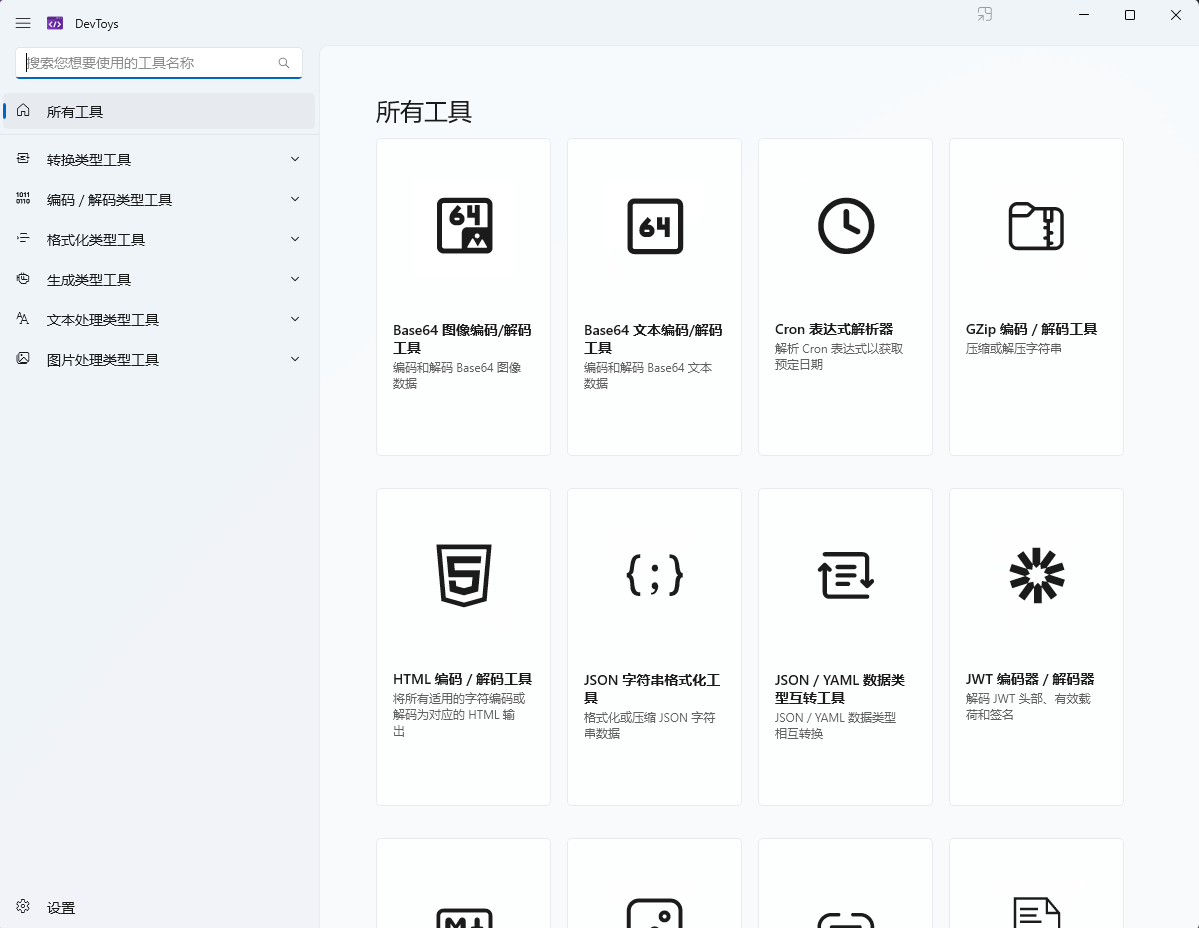The image size is (1199, 928).
Task: Click the settings gear icon
Action: tap(23, 906)
